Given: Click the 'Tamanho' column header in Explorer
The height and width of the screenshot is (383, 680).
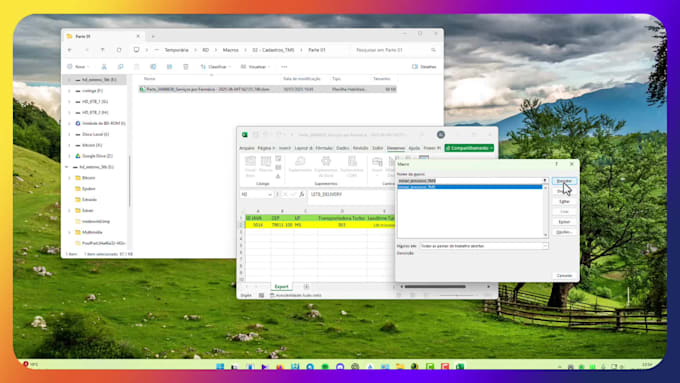Looking at the screenshot, I should tap(382, 79).
